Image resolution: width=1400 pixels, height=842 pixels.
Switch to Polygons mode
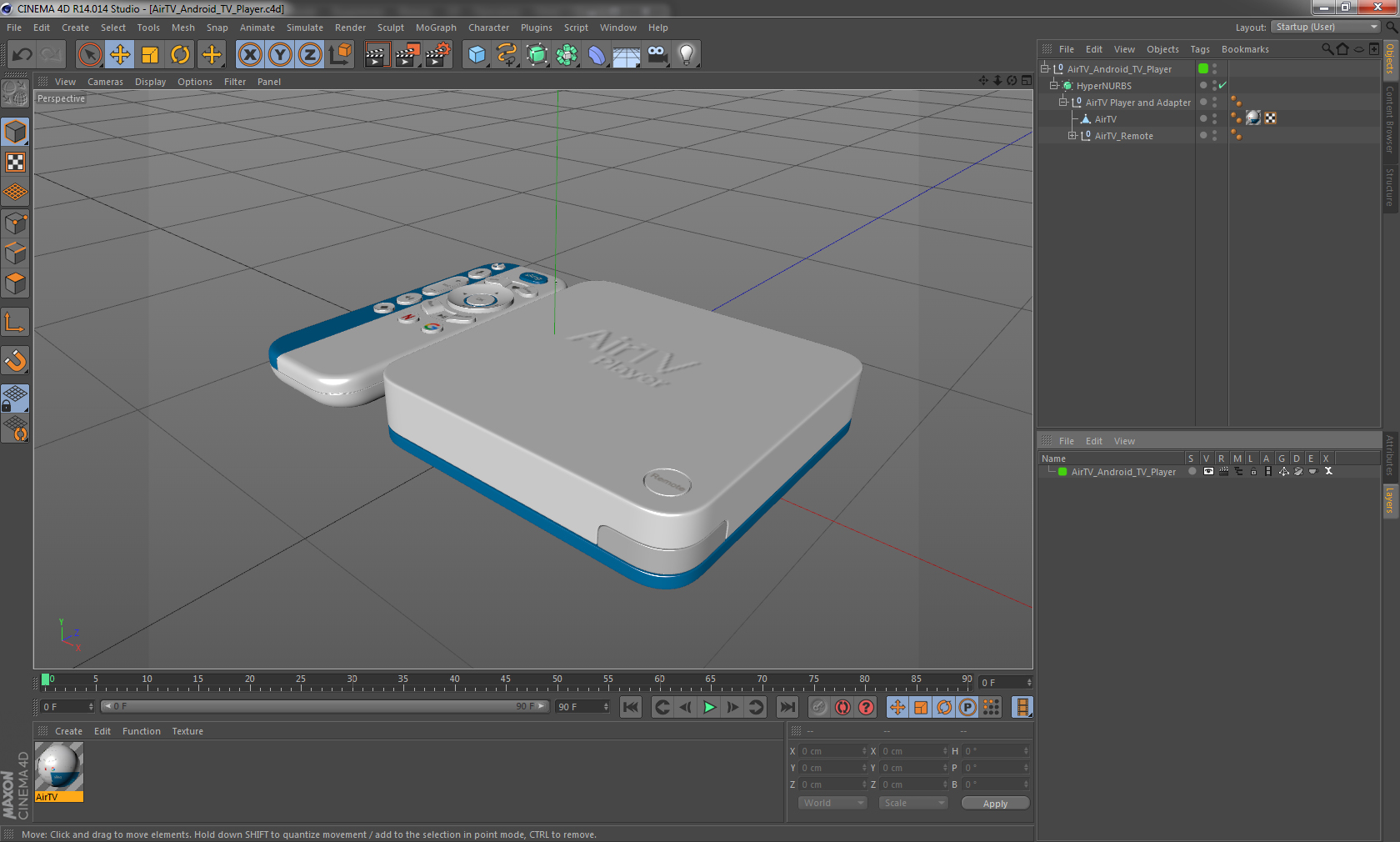tap(15, 283)
